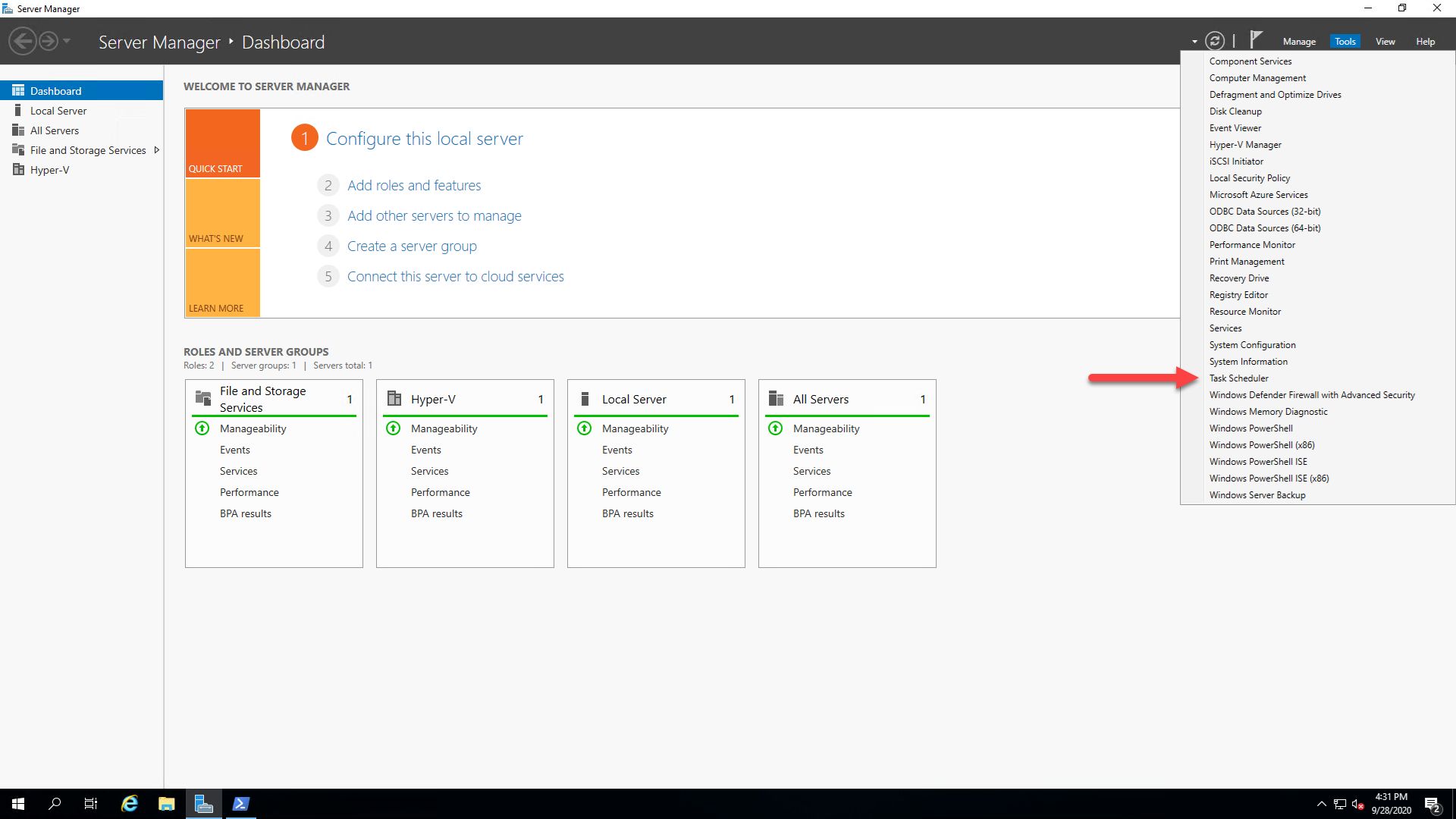Click Configure this local server link
The image size is (1456, 819).
click(x=425, y=139)
